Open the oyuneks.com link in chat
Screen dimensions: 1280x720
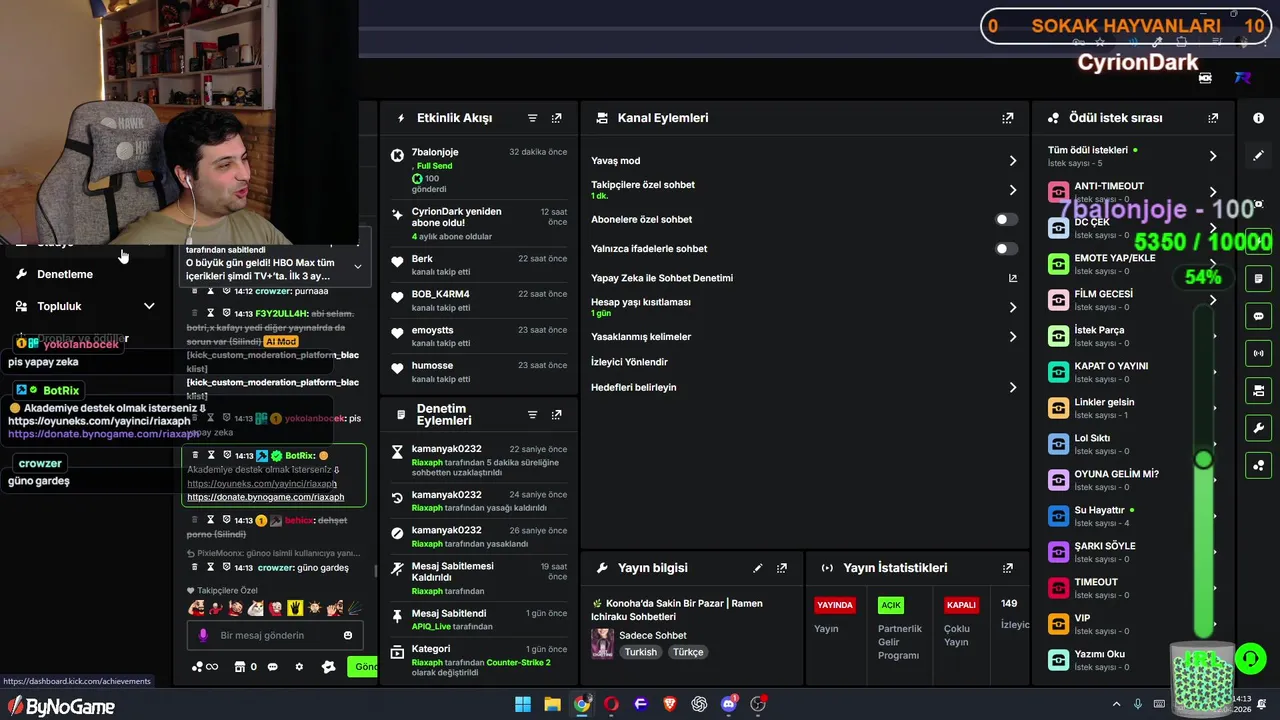[x=262, y=484]
